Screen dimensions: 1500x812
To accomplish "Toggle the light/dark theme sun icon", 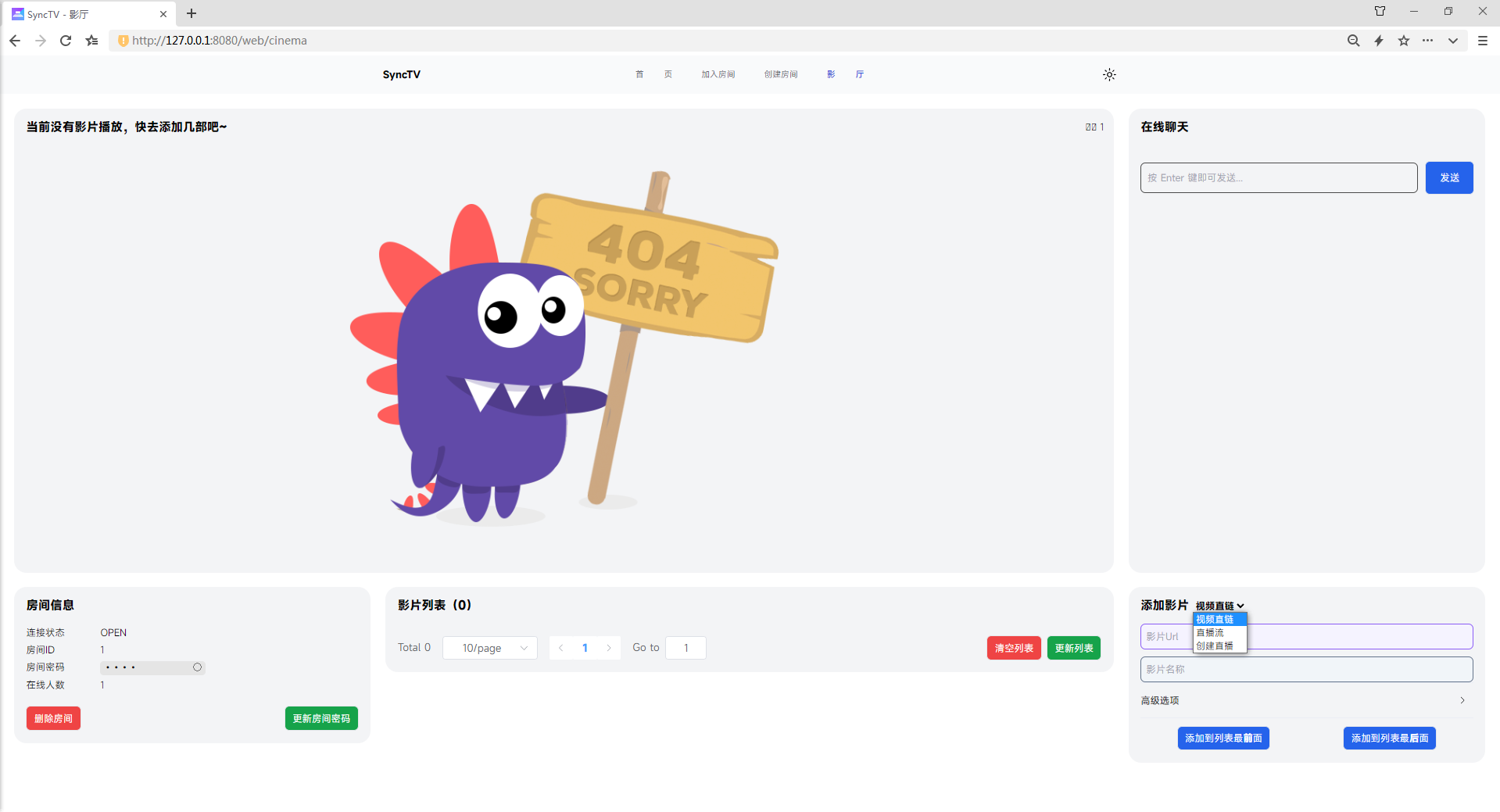I will [x=1108, y=75].
